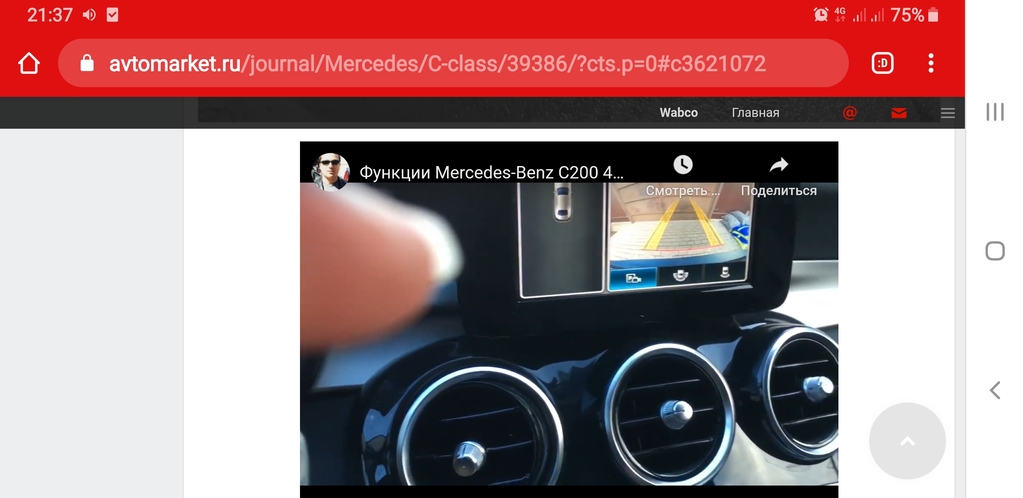1023x498 pixels.
Task: Open the tab switcher button
Action: click(882, 63)
